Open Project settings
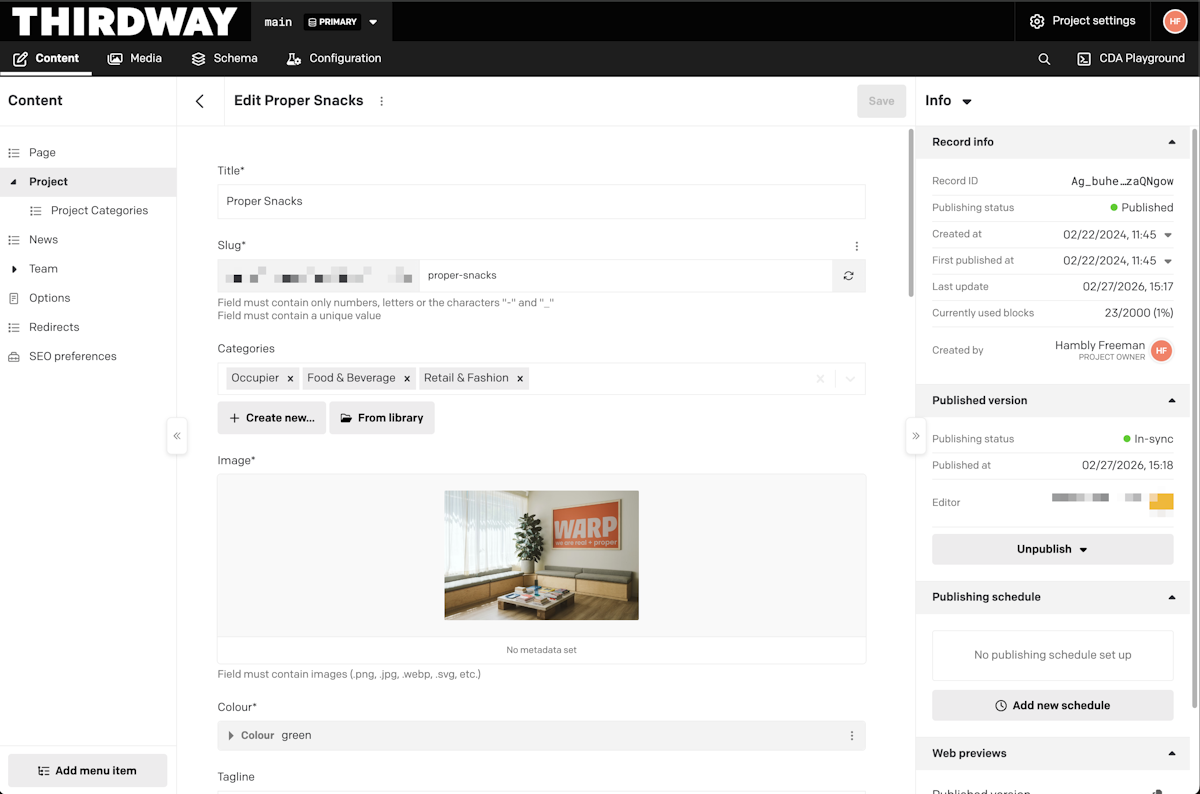 (x=1083, y=21)
